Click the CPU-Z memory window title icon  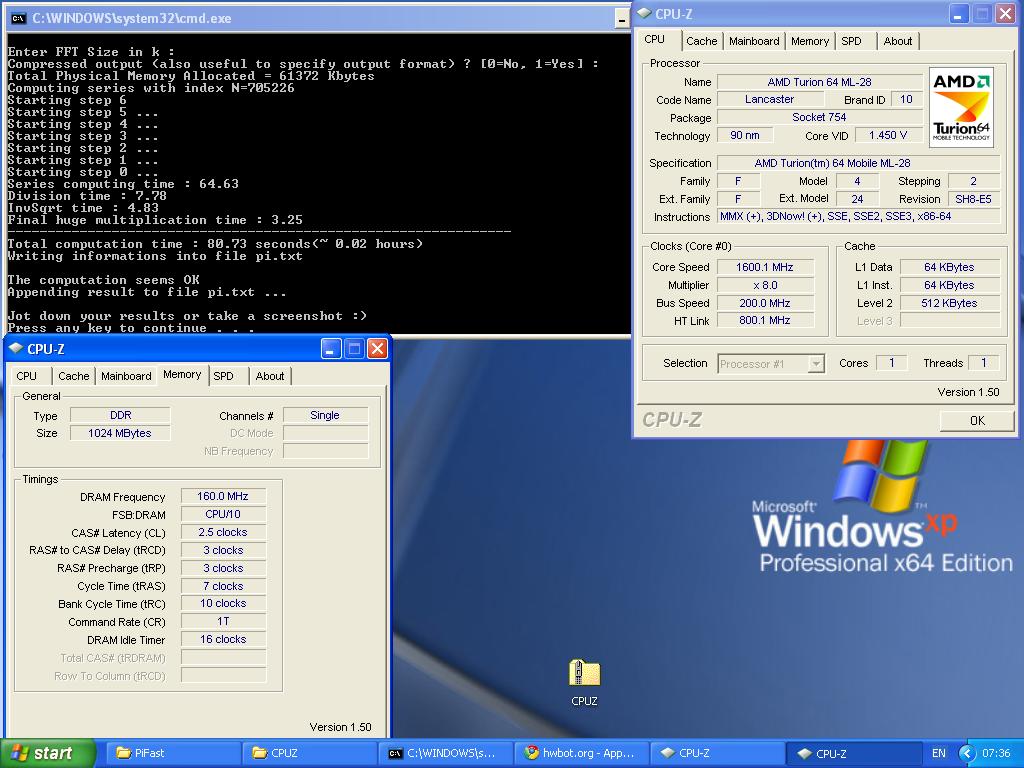(x=16, y=349)
